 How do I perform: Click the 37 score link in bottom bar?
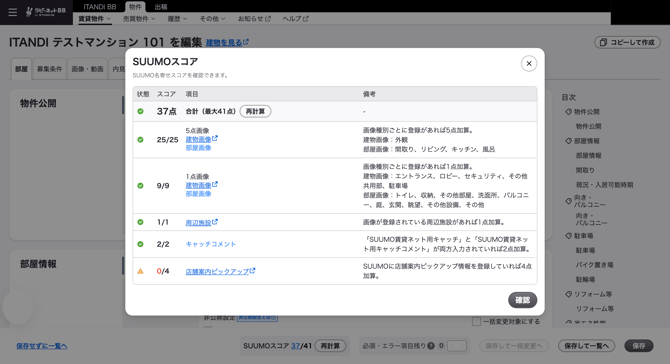(x=295, y=346)
